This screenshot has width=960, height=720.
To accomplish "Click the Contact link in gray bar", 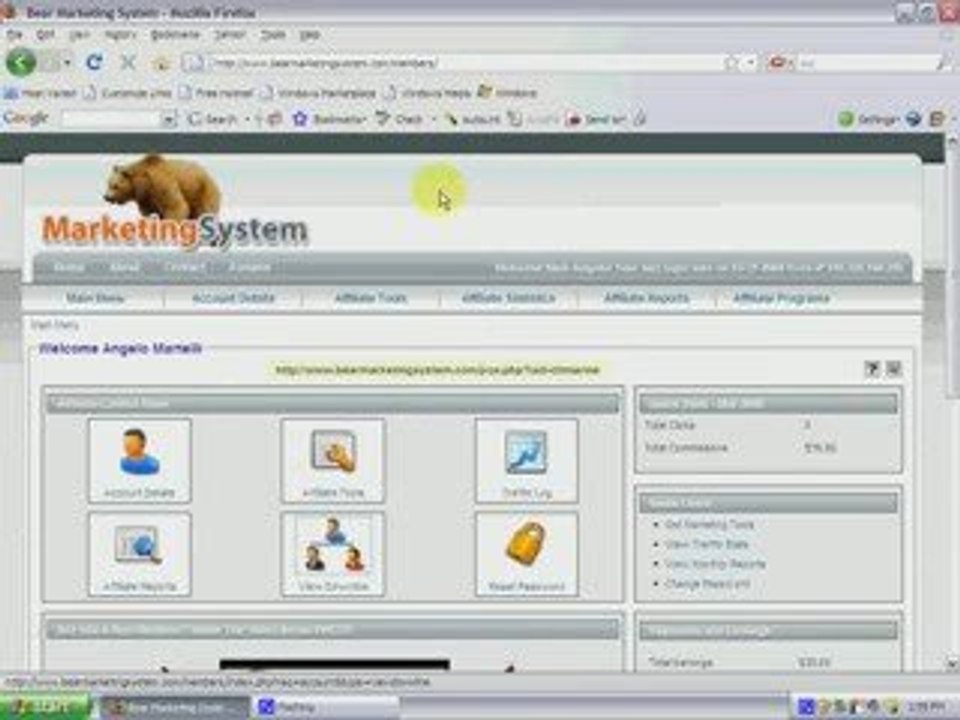I will point(184,268).
